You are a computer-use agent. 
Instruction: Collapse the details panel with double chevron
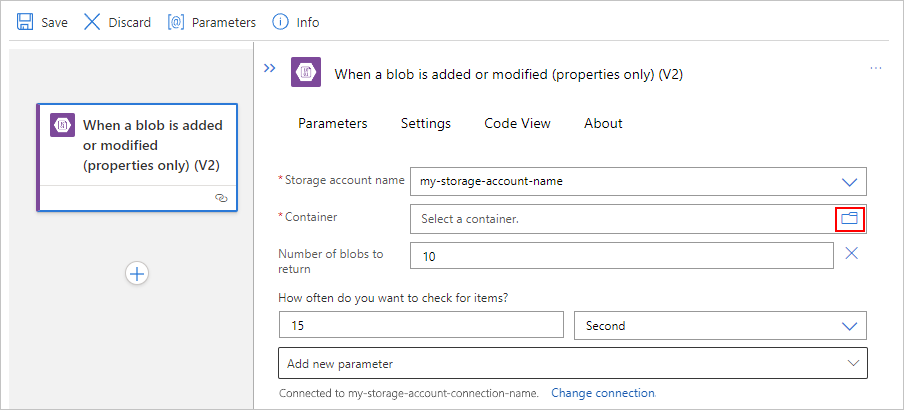tap(269, 68)
